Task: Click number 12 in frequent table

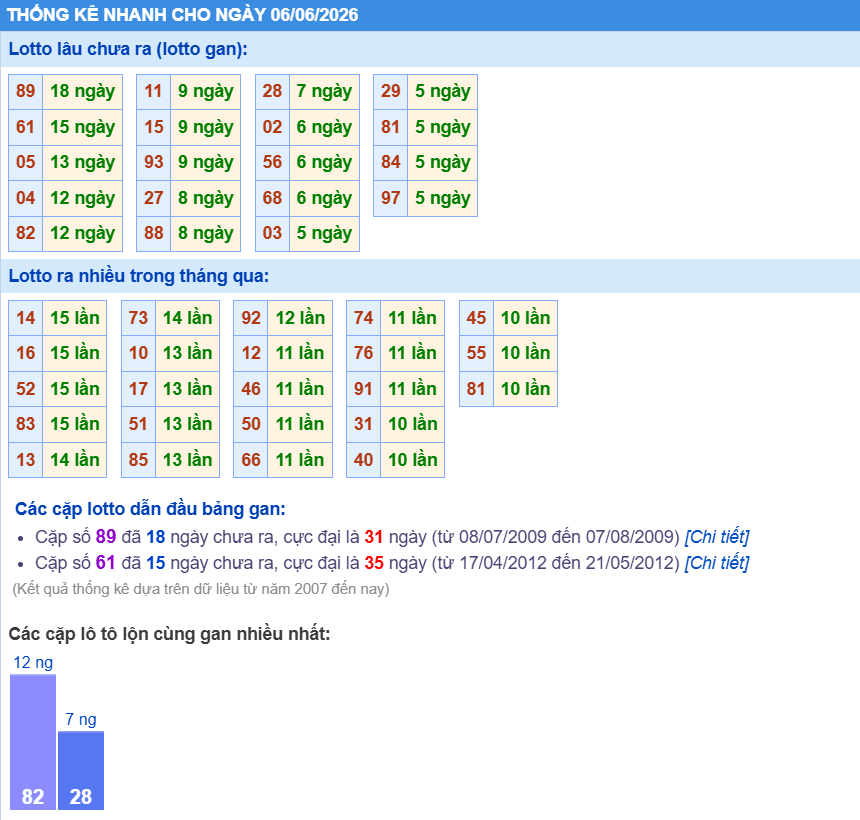Action: 251,353
